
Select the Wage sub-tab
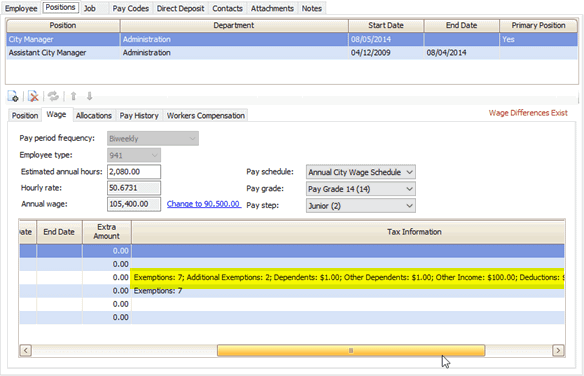[x=56, y=115]
